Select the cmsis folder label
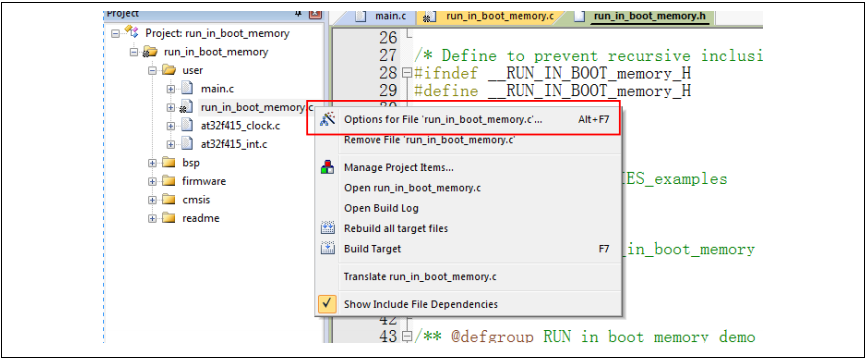 pos(196,200)
